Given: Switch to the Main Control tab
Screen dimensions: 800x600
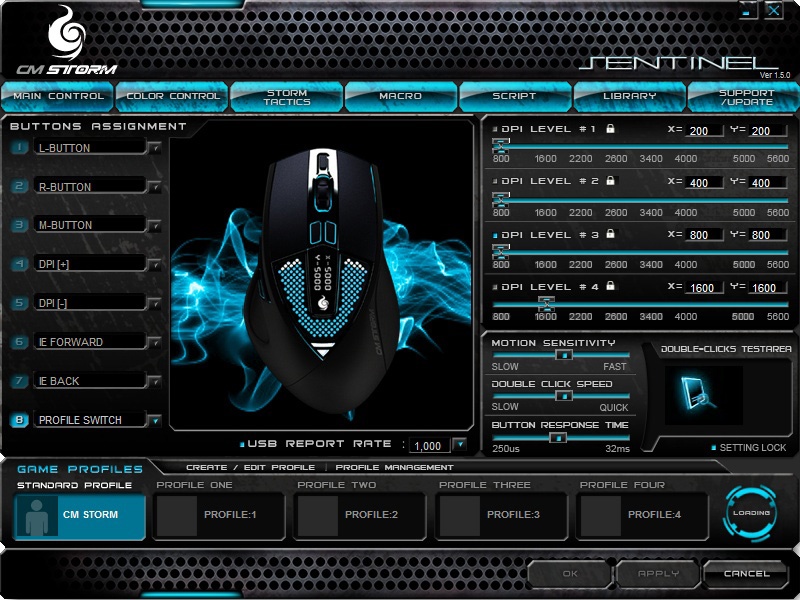Looking at the screenshot, I should coord(58,96).
